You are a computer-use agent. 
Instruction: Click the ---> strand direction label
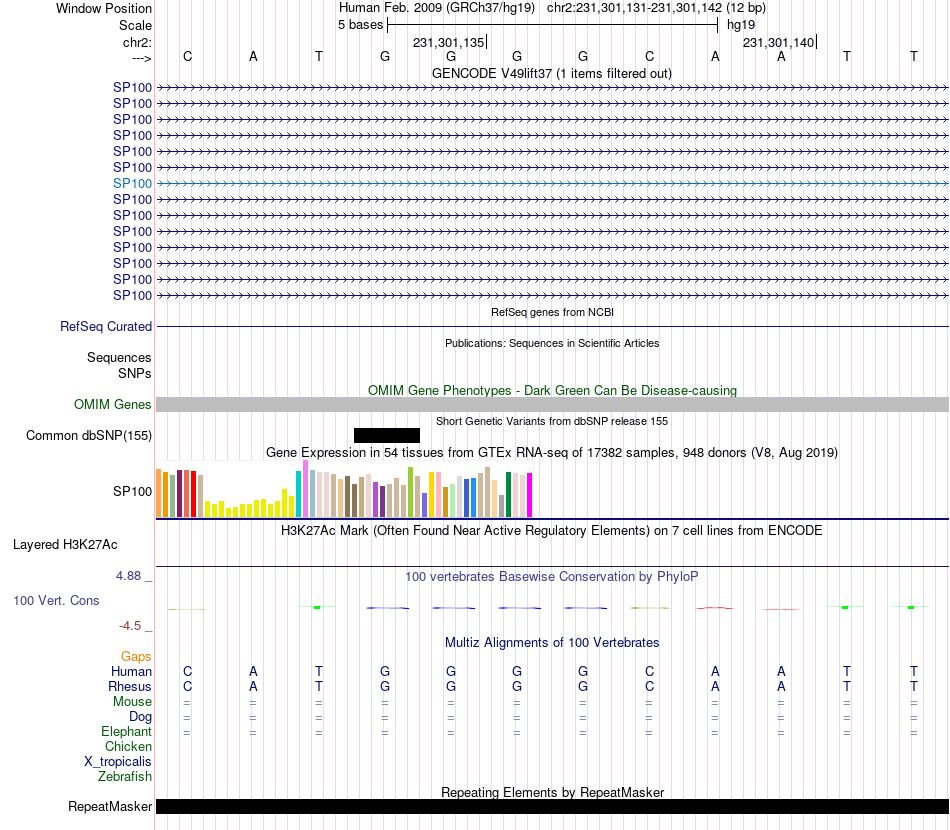141,58
